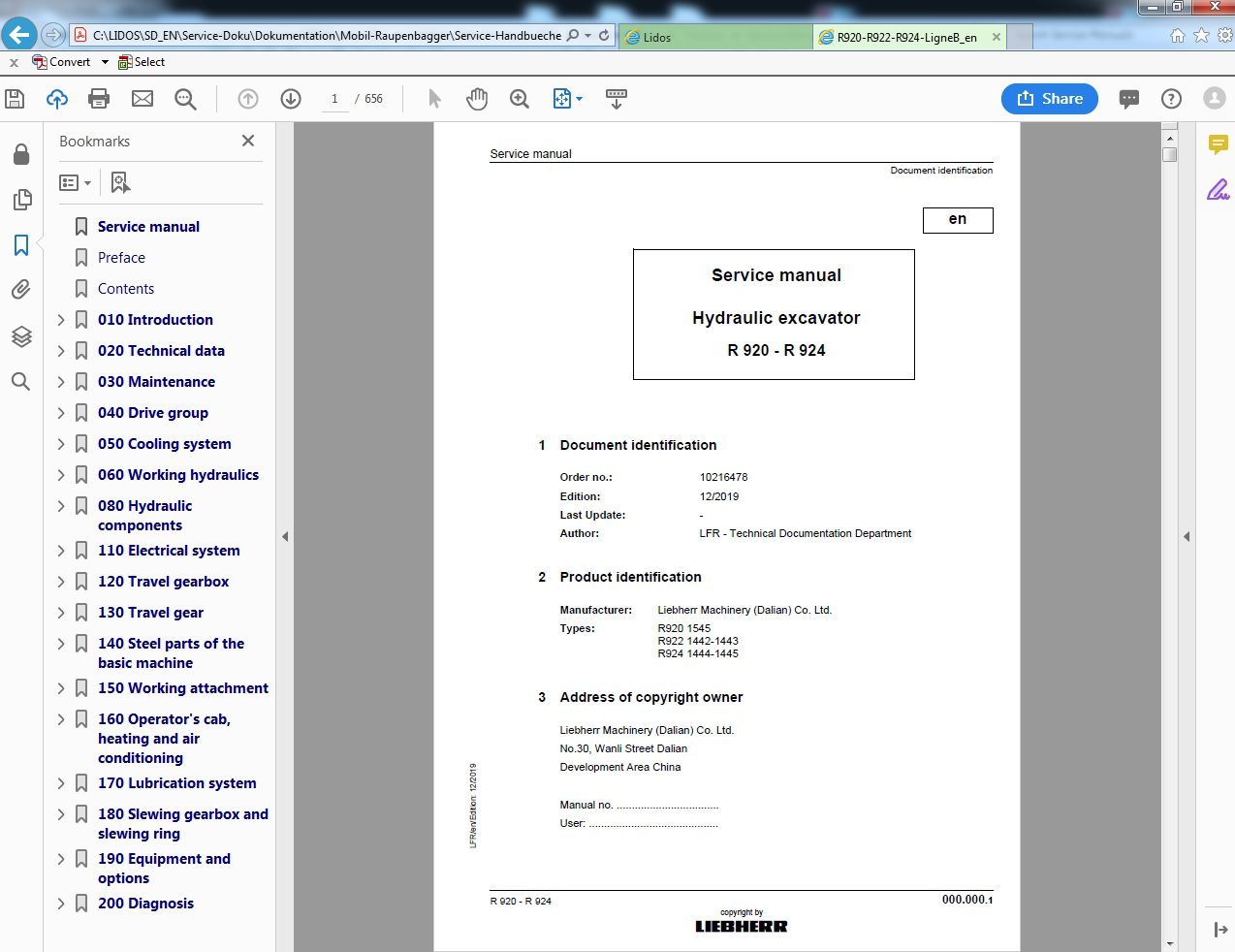This screenshot has height=952, width=1235.
Task: Expand the 110 Electrical system bookmark
Action: pyautogui.click(x=61, y=551)
